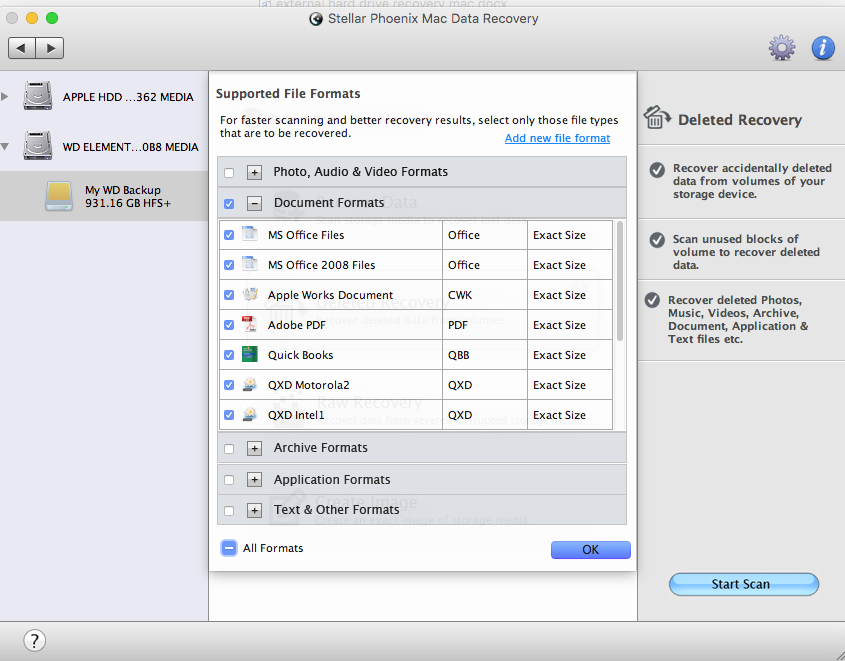This screenshot has width=845, height=661.
Task: Expand Photo, Audio & Video Formats group
Action: click(x=254, y=172)
